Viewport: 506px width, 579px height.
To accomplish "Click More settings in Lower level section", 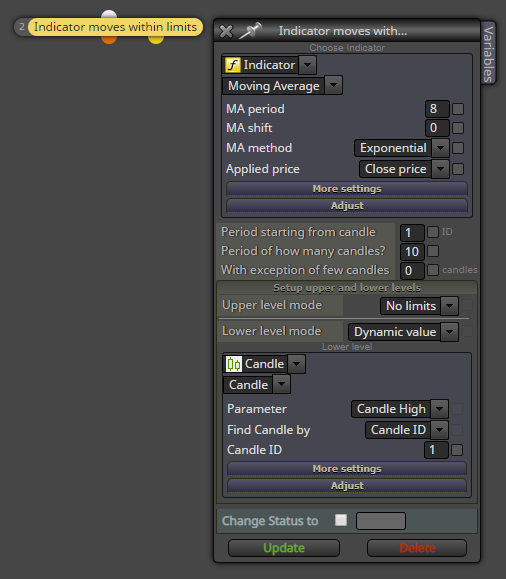I will pos(347,469).
